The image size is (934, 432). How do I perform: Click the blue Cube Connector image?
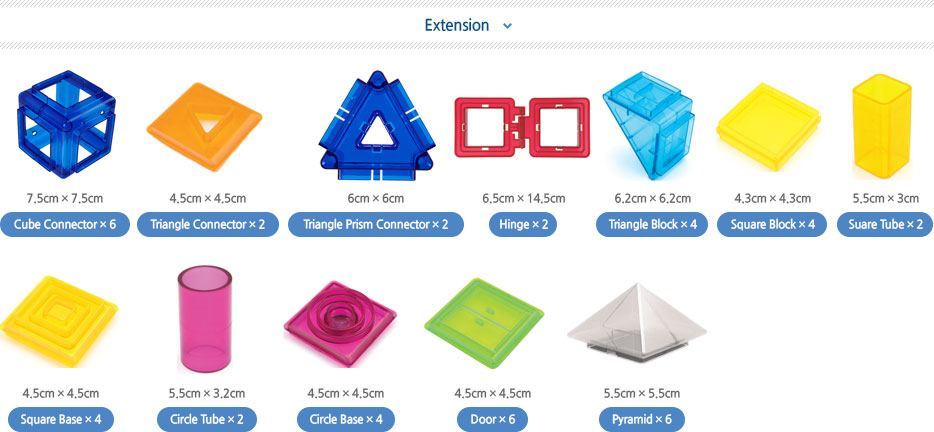[66, 124]
